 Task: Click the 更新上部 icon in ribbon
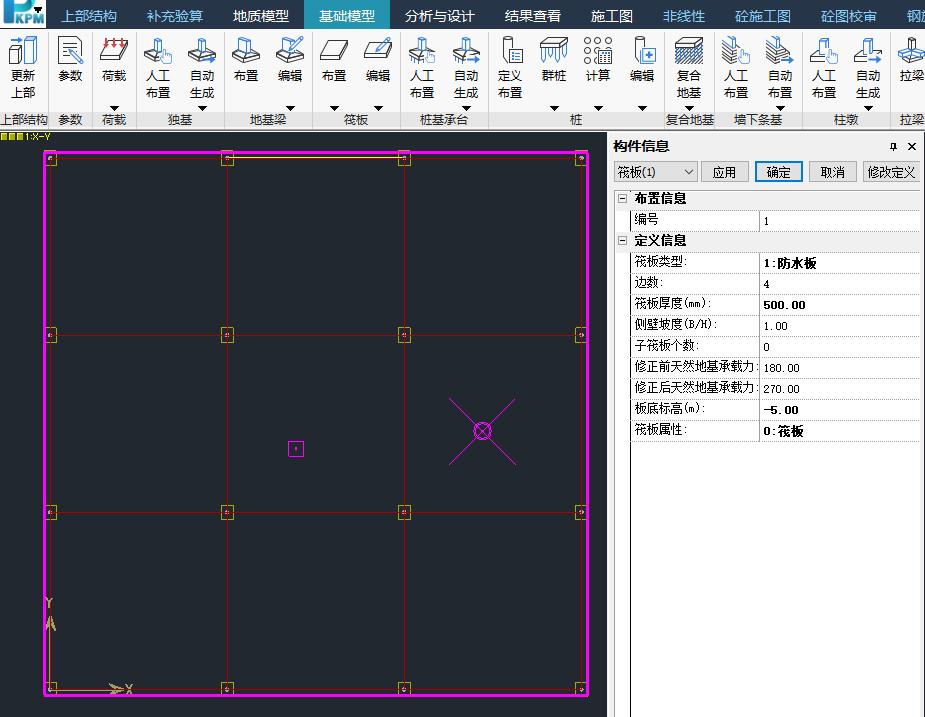point(23,67)
